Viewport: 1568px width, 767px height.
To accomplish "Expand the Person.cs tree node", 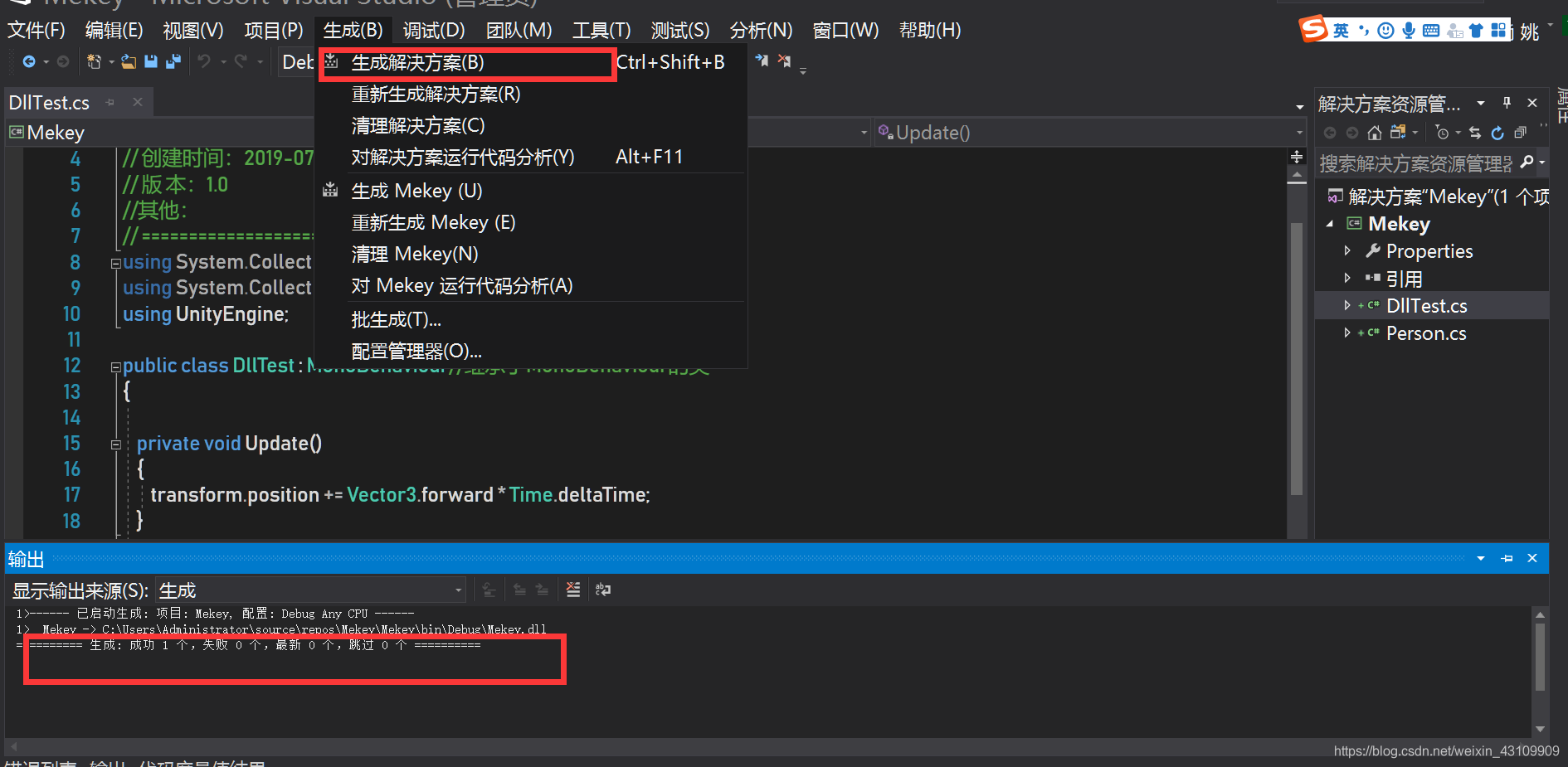I will coord(1347,333).
